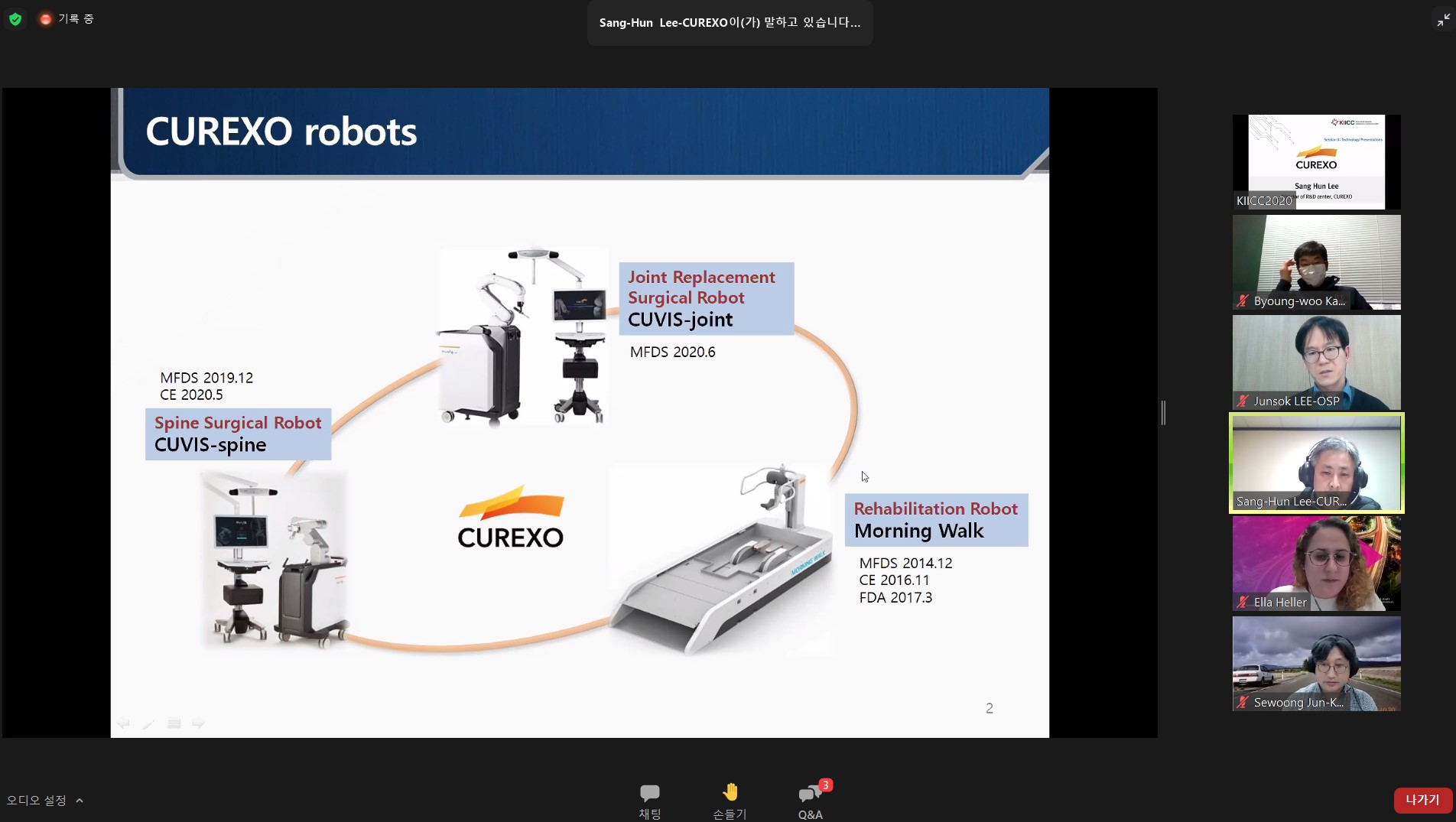Open audio settings label 오디오 설정

click(37, 801)
